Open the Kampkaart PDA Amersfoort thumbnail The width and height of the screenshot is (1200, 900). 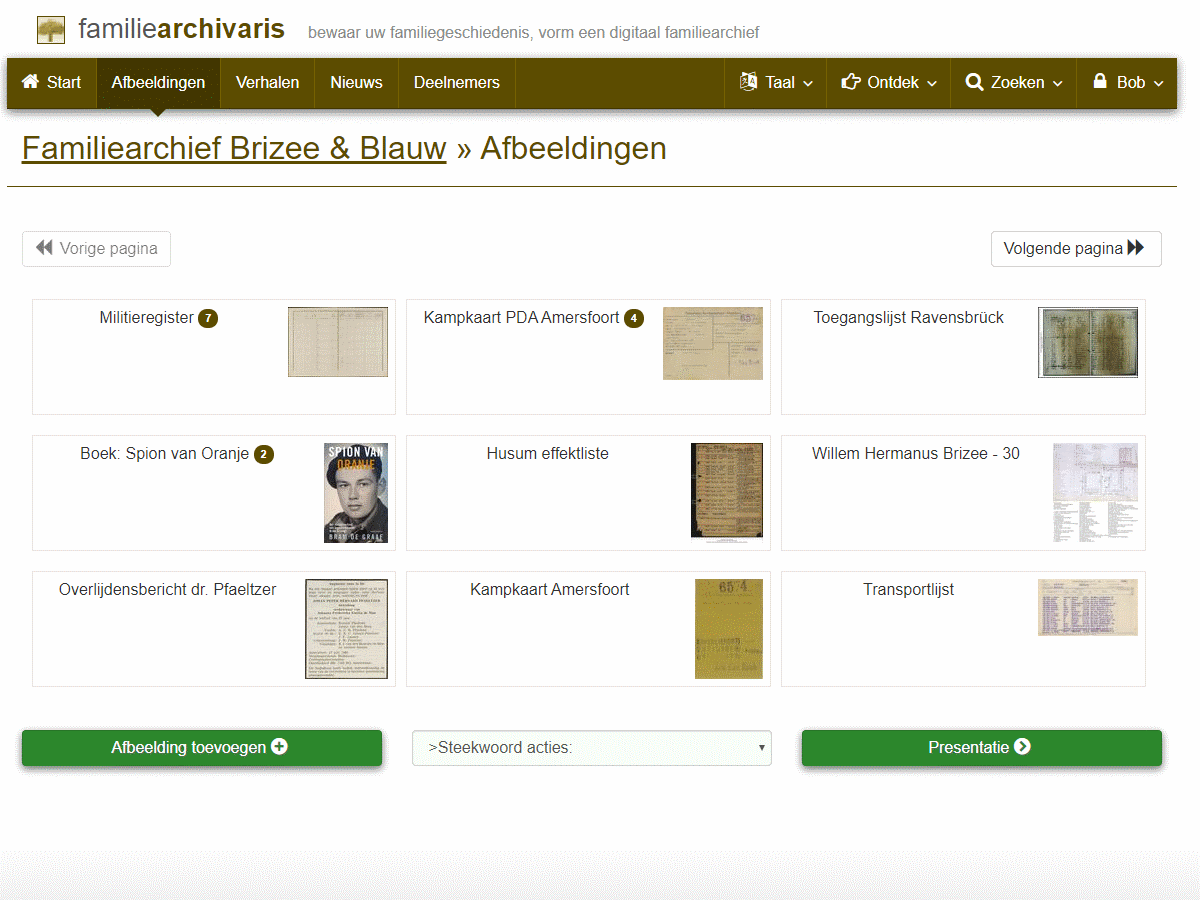click(x=713, y=343)
